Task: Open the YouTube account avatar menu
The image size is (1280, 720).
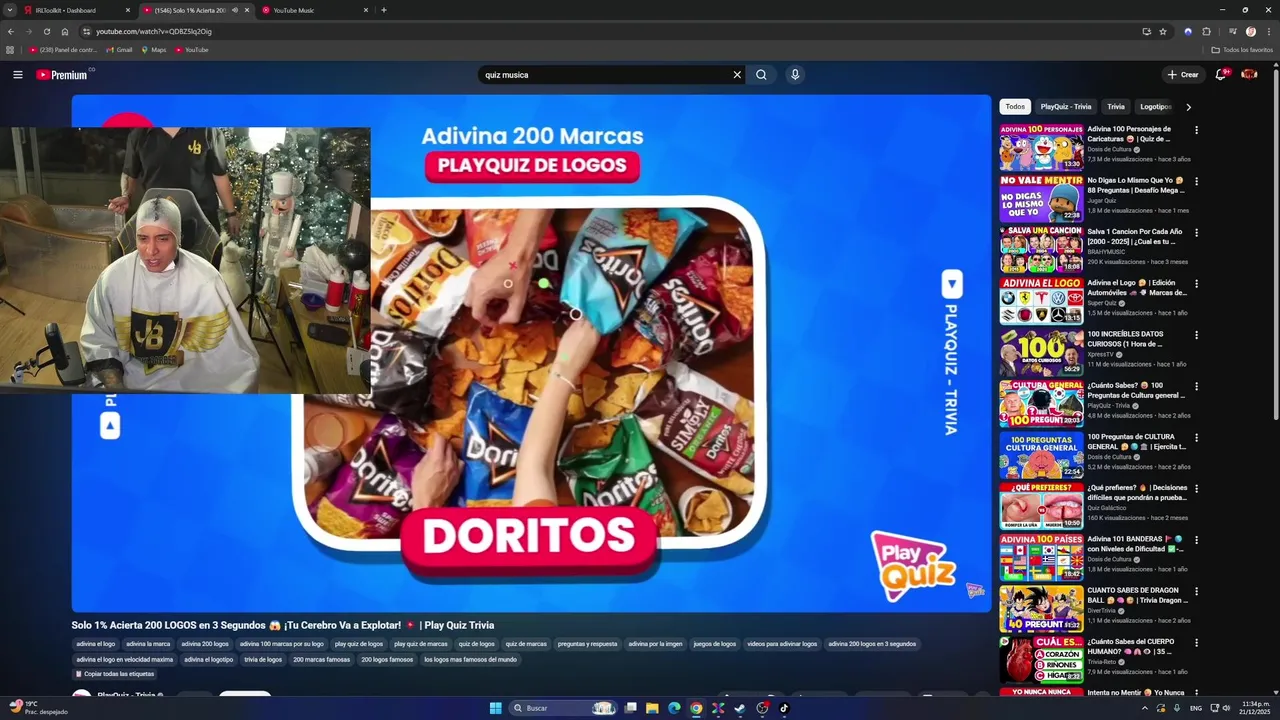Action: coord(1249,75)
